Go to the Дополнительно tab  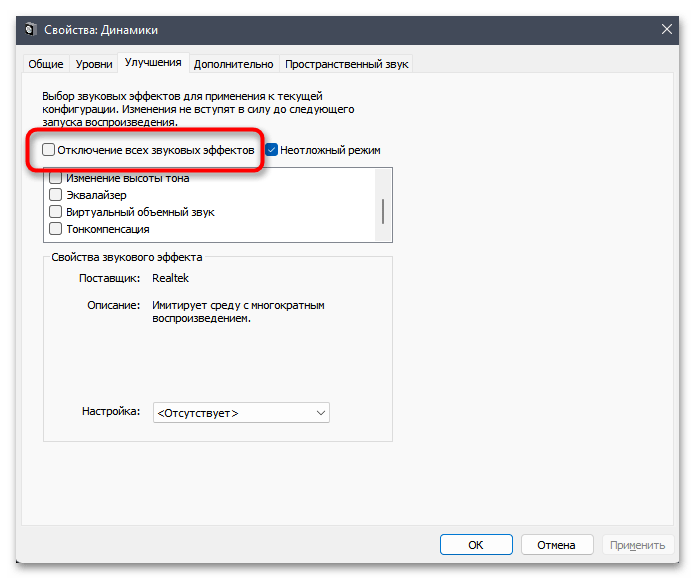coord(234,64)
